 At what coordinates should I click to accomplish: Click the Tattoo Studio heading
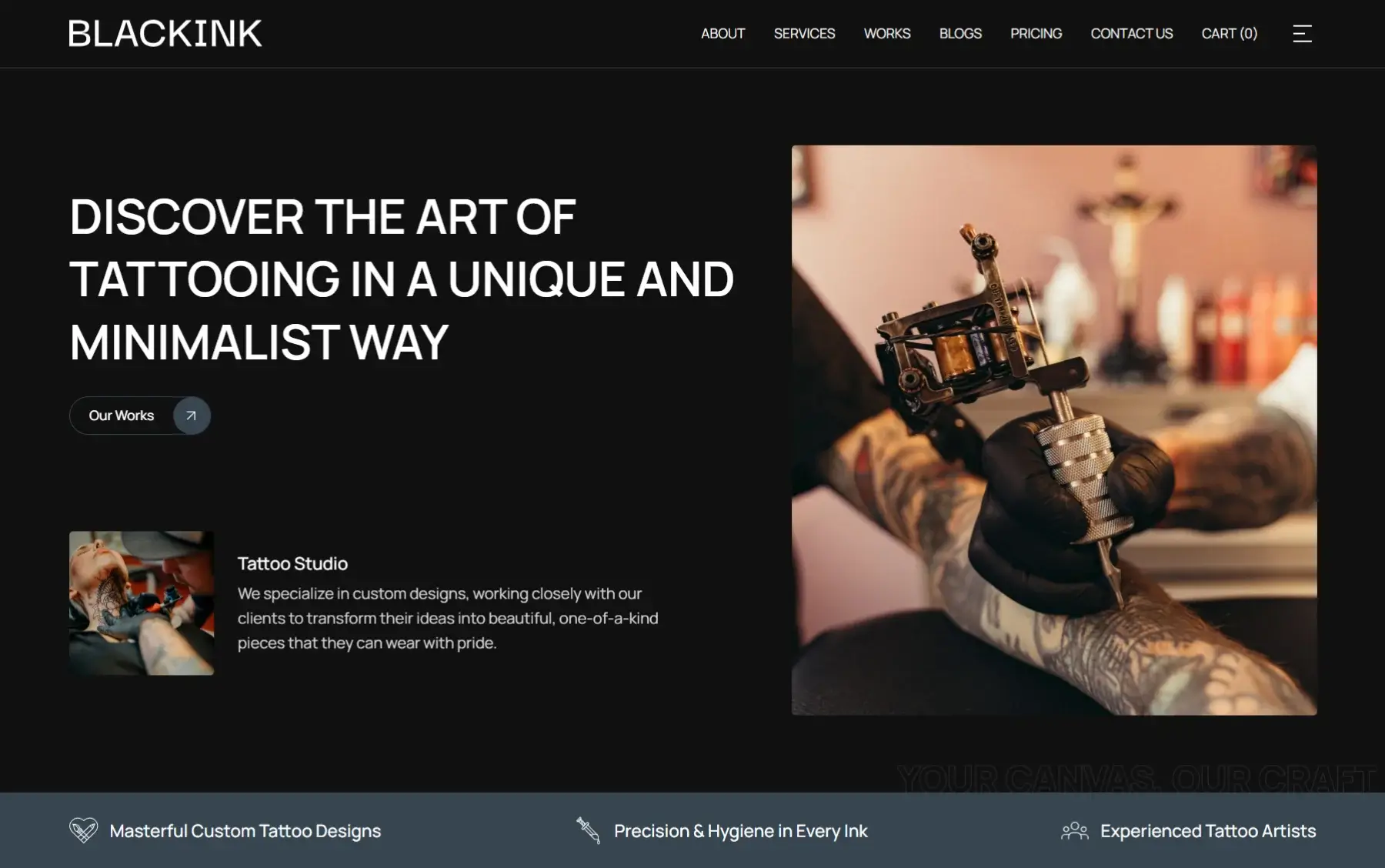point(292,563)
